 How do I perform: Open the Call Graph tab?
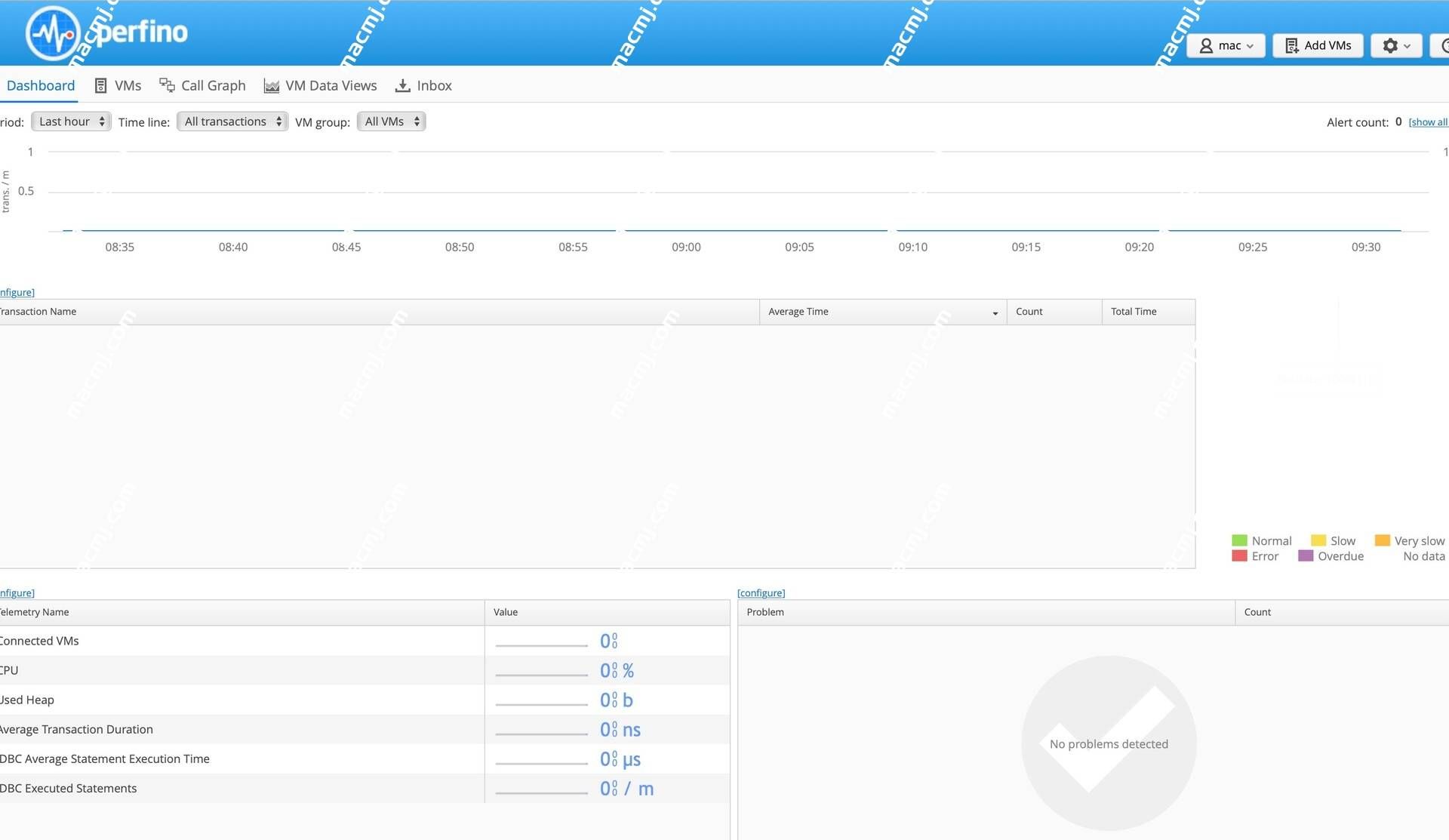coord(202,85)
